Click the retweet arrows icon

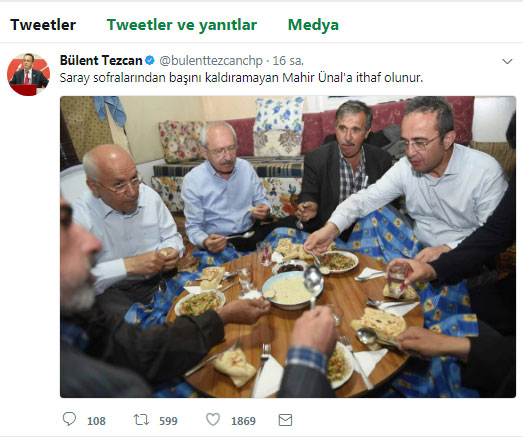[x=141, y=420]
